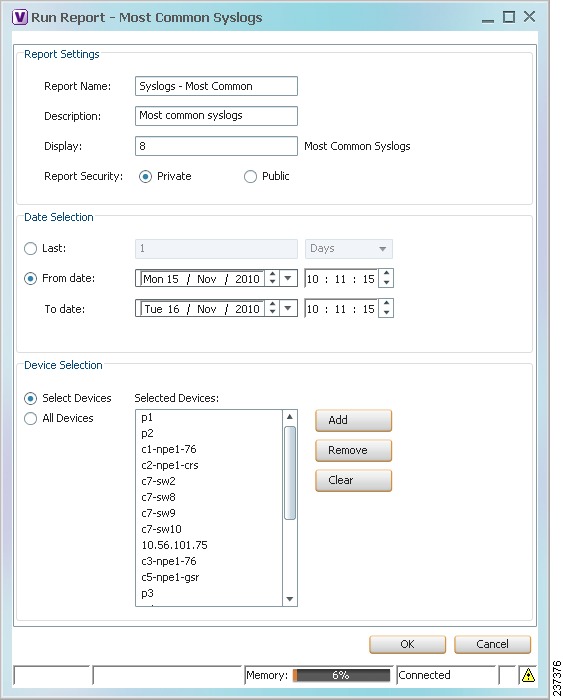Viewport: 563px width, 700px height.
Task: Click the purple V application icon in the title bar
Action: [20, 17]
